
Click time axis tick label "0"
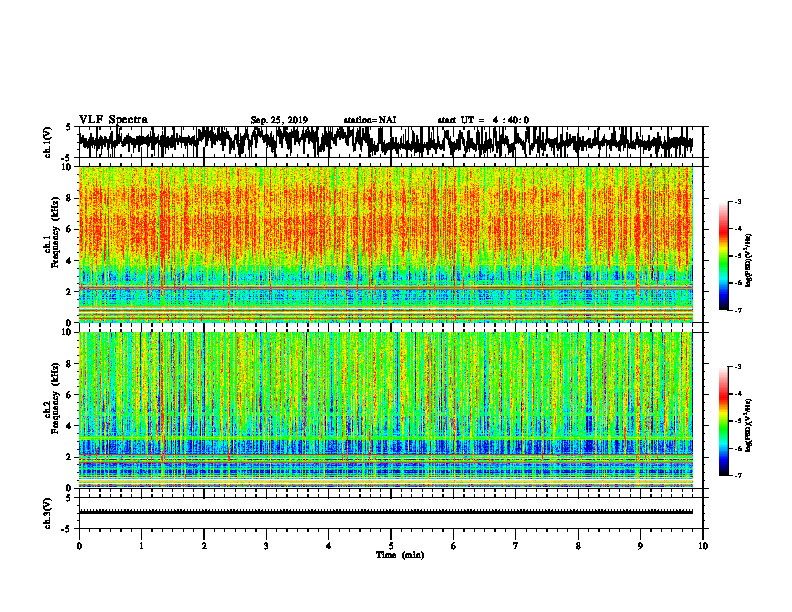(79, 546)
